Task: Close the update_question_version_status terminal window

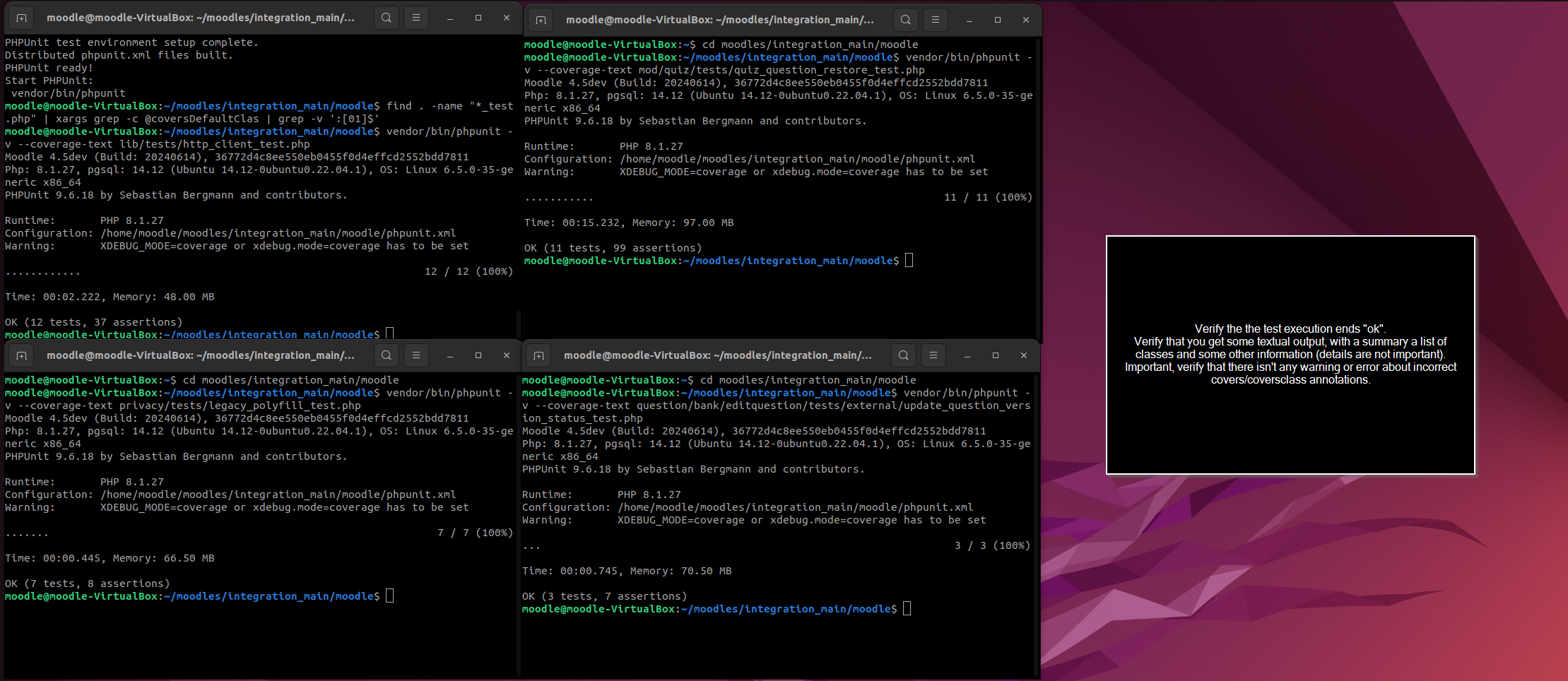Action: point(1024,356)
